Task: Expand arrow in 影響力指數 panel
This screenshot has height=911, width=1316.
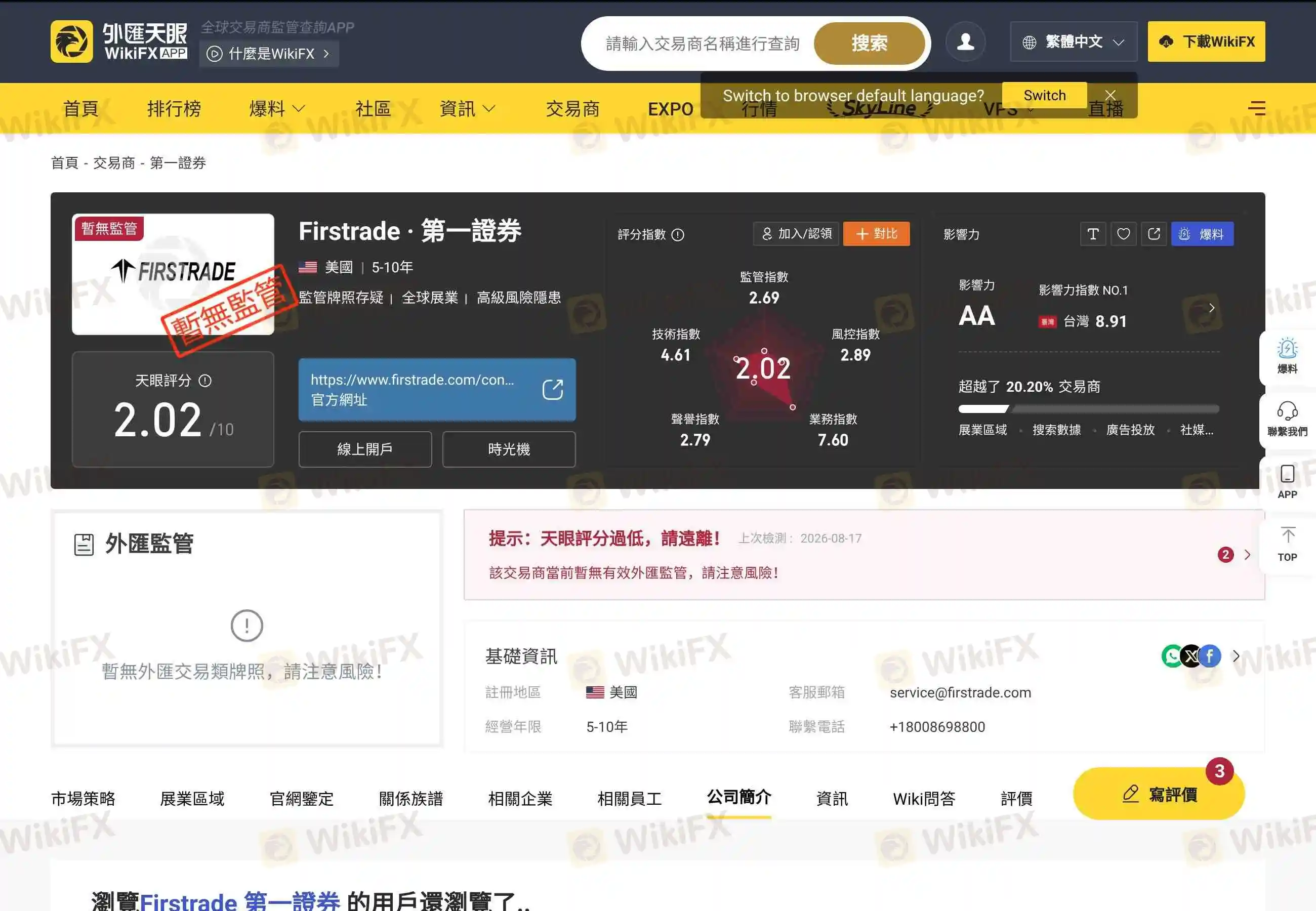Action: 1211,308
